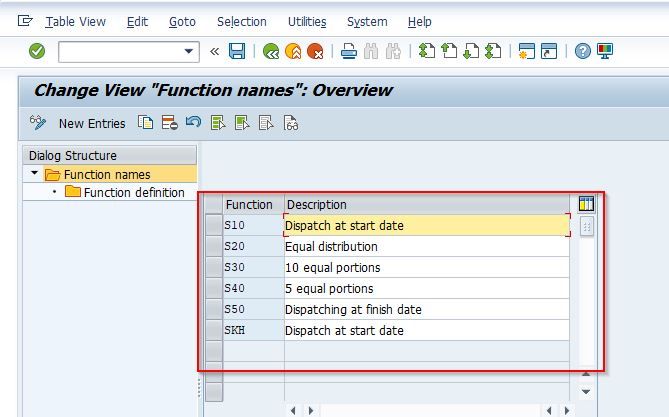Select row S30 using its row selector
The width and height of the screenshot is (669, 417).
[214, 267]
